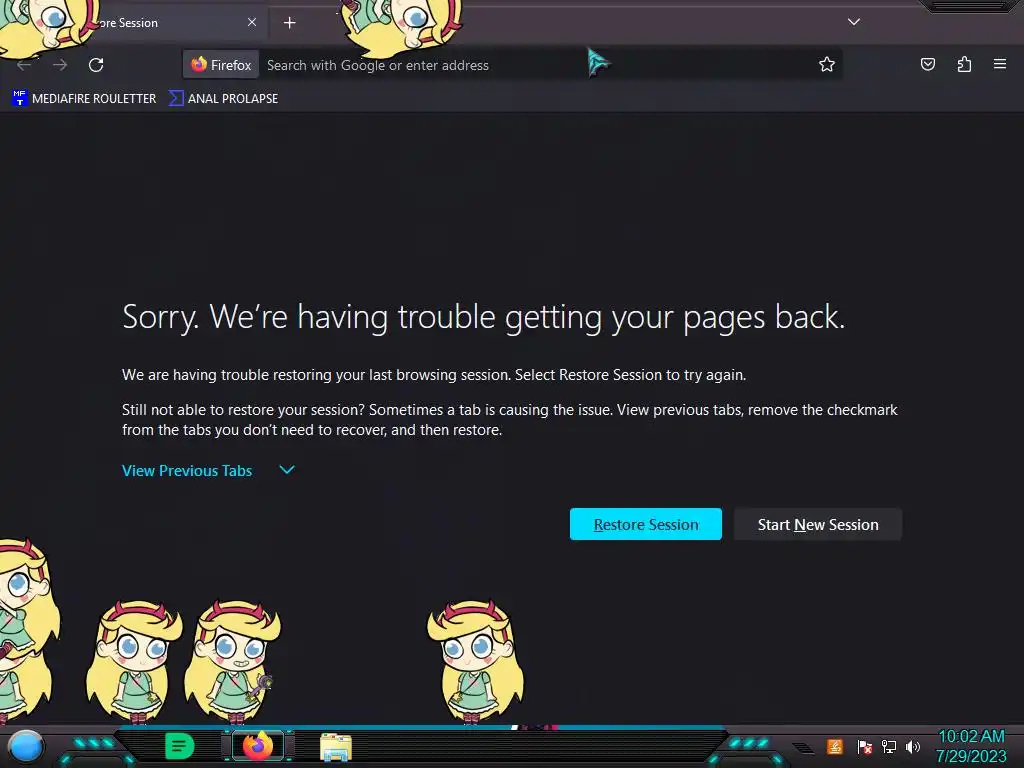Click the browser back arrow

pyautogui.click(x=24, y=65)
